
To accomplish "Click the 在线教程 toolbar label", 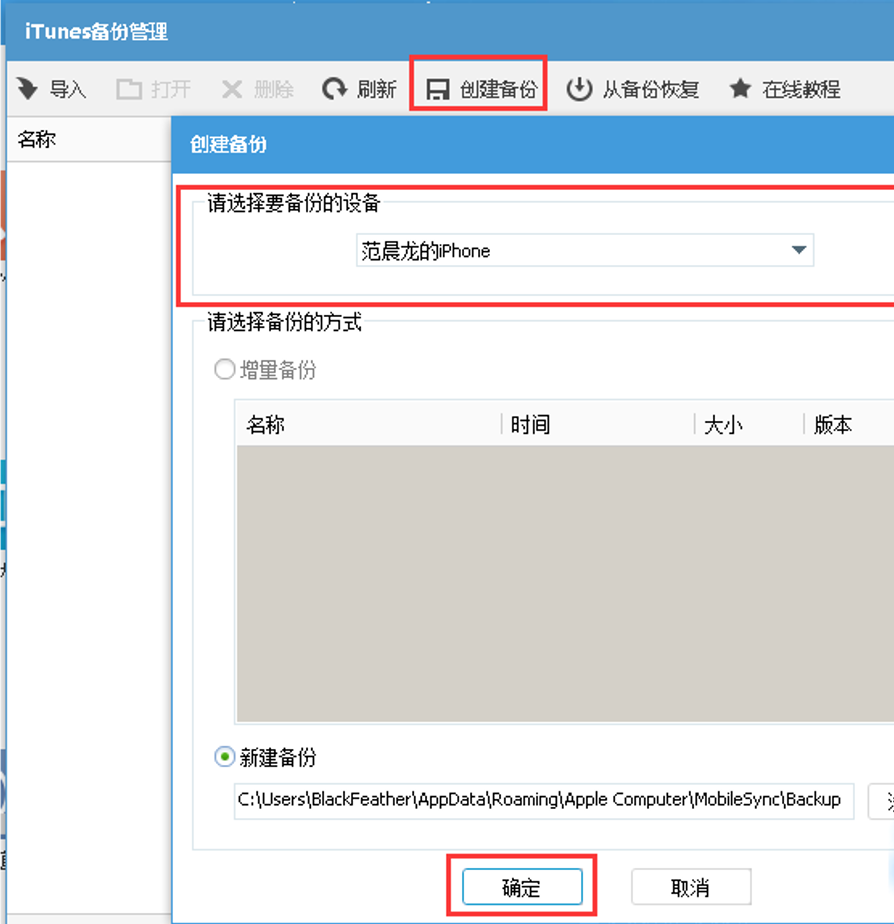I will pyautogui.click(x=801, y=90).
